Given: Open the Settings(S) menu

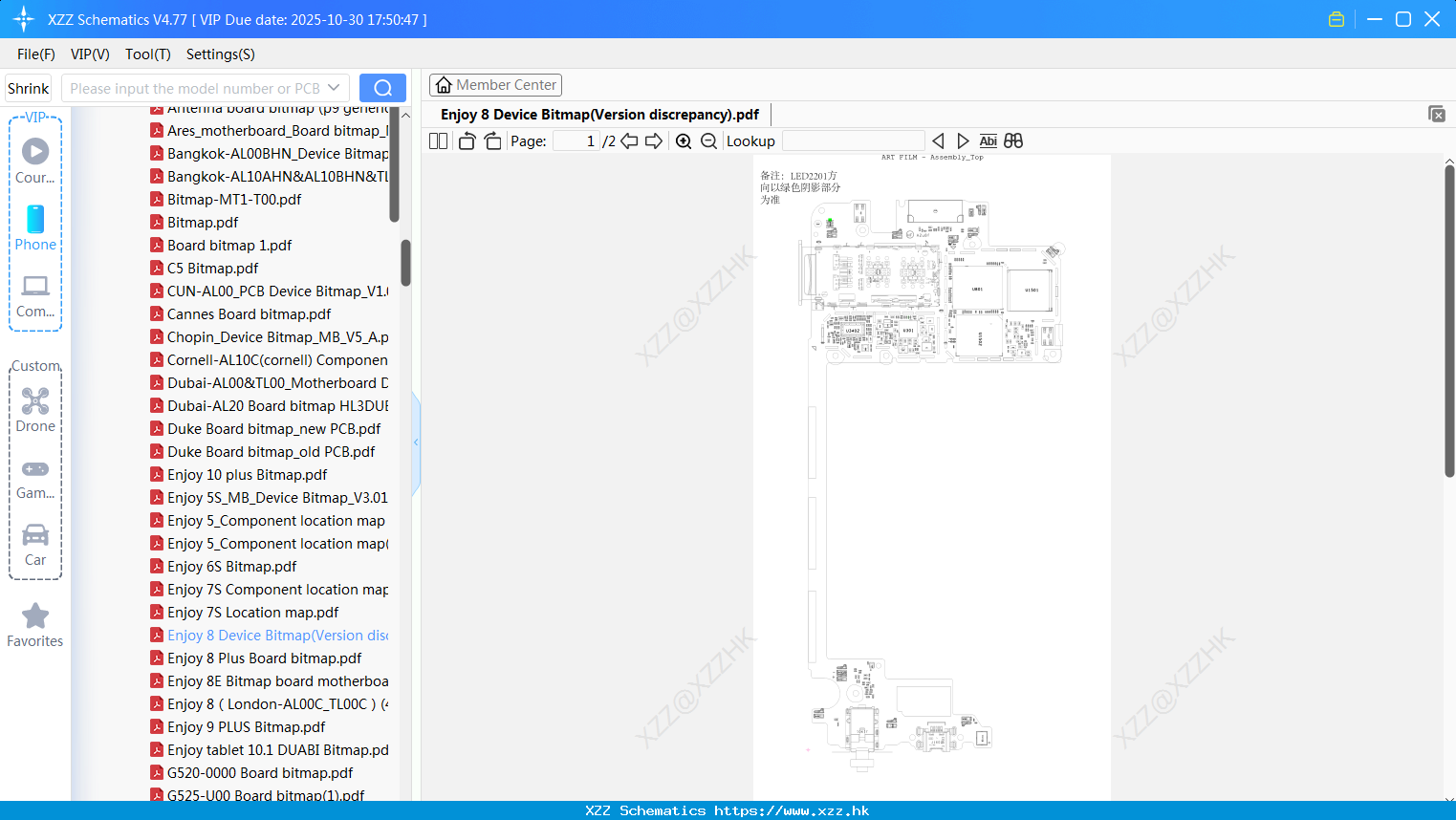Looking at the screenshot, I should pyautogui.click(x=221, y=54).
